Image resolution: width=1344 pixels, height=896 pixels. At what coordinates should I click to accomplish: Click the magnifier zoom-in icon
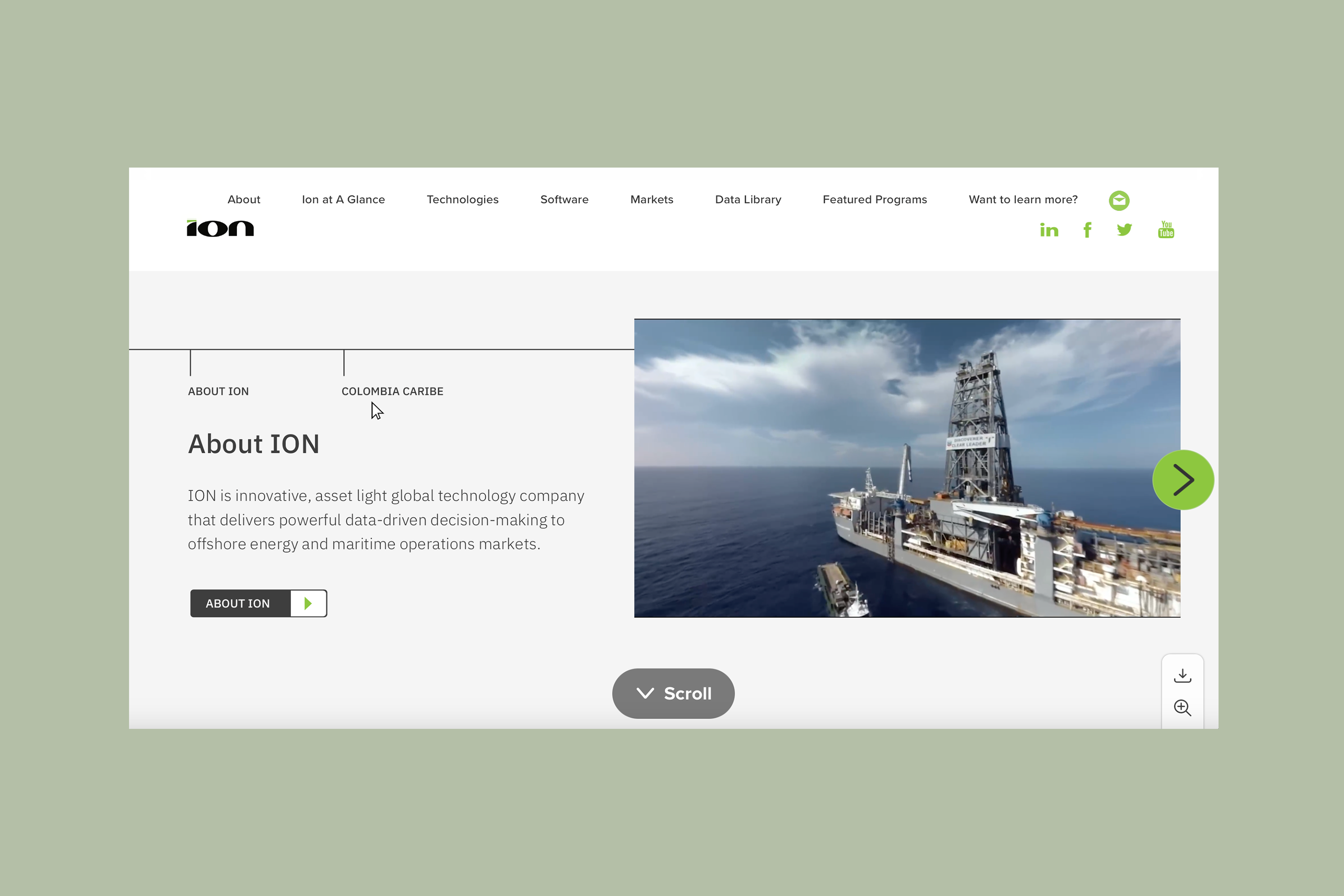point(1182,708)
